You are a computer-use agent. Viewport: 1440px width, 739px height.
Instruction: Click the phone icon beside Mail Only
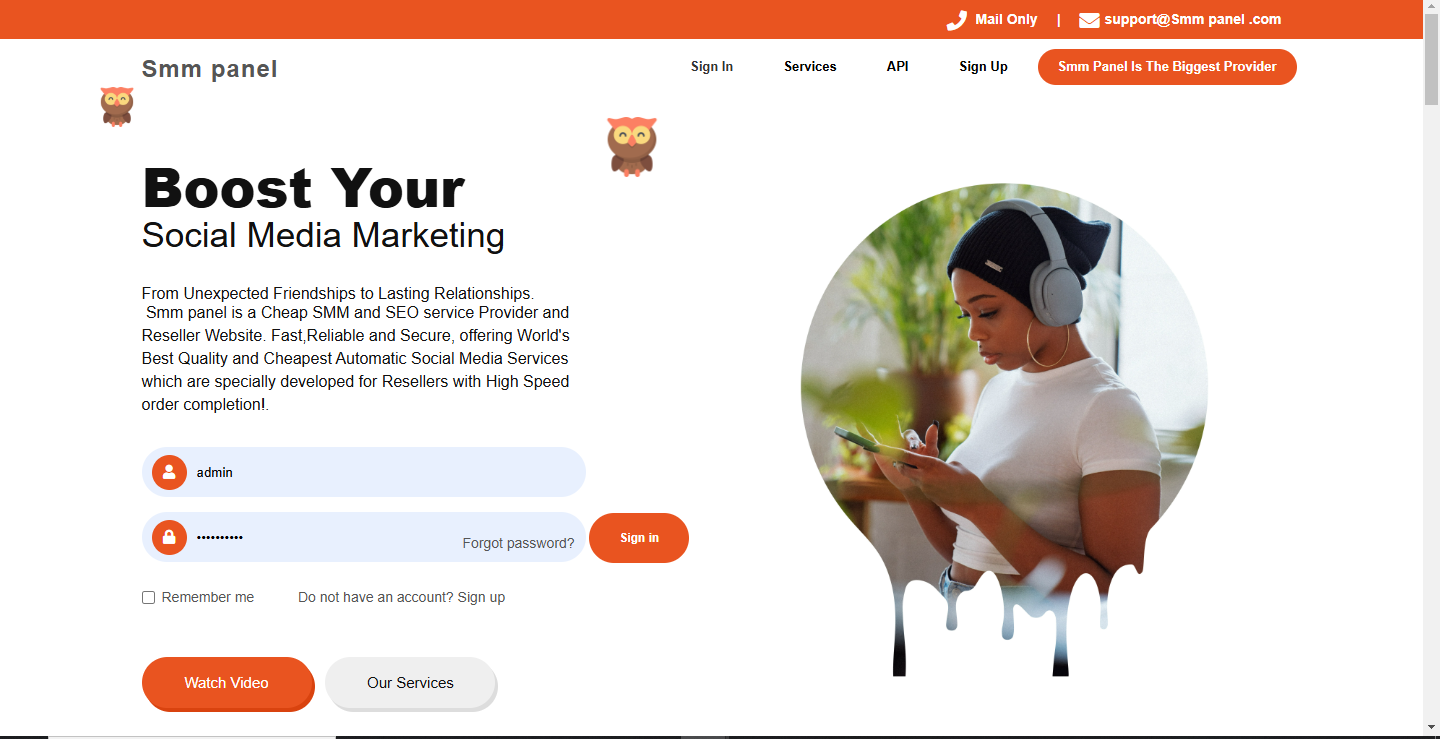956,21
